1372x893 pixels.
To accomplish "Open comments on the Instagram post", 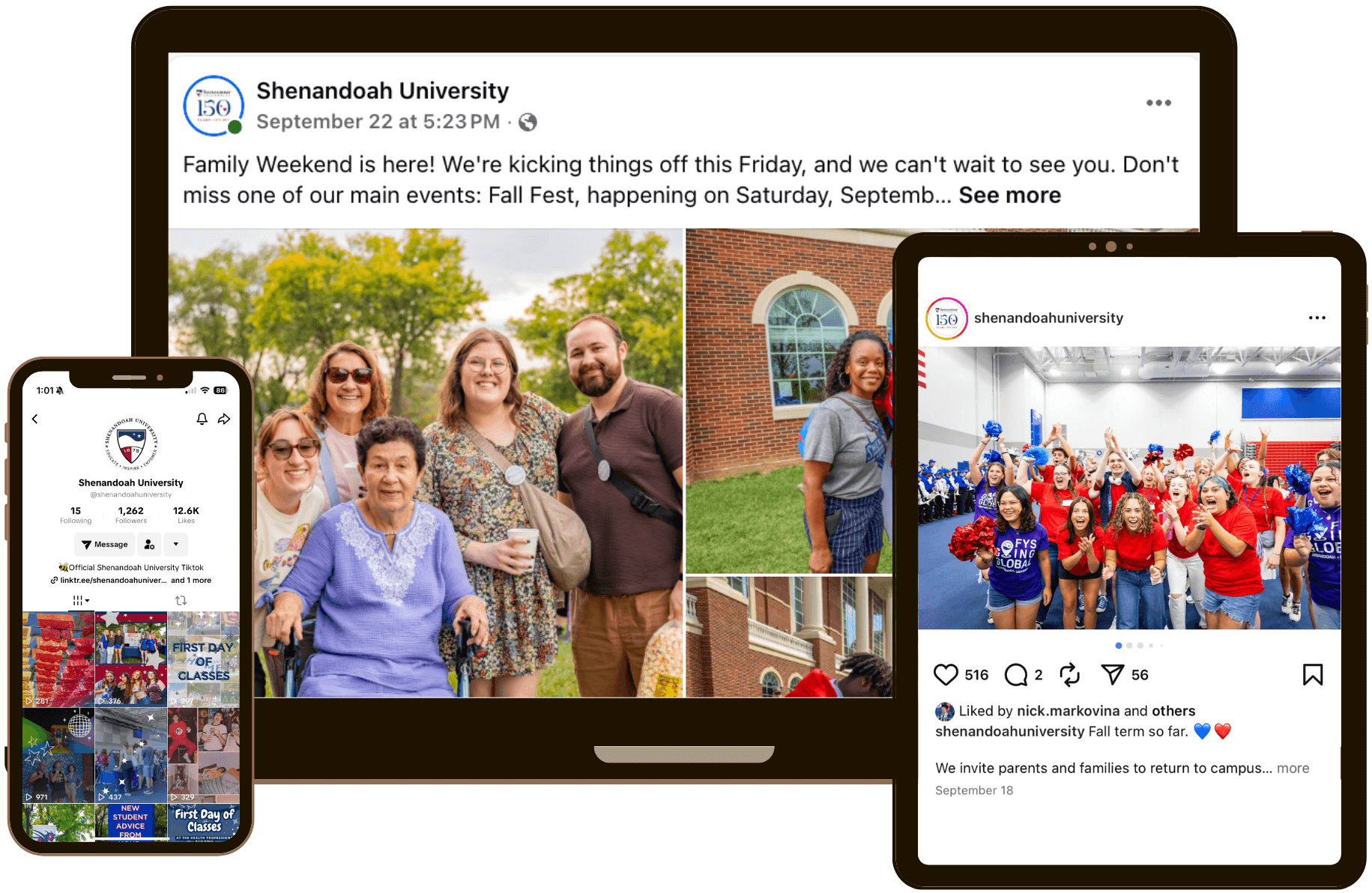I will click(x=1015, y=675).
